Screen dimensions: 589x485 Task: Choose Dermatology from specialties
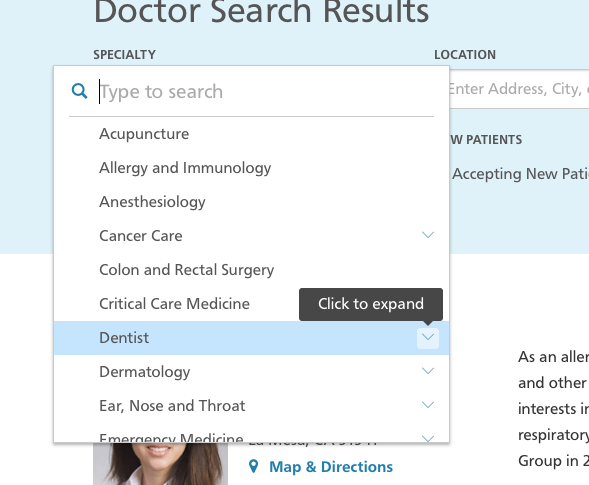237,372
